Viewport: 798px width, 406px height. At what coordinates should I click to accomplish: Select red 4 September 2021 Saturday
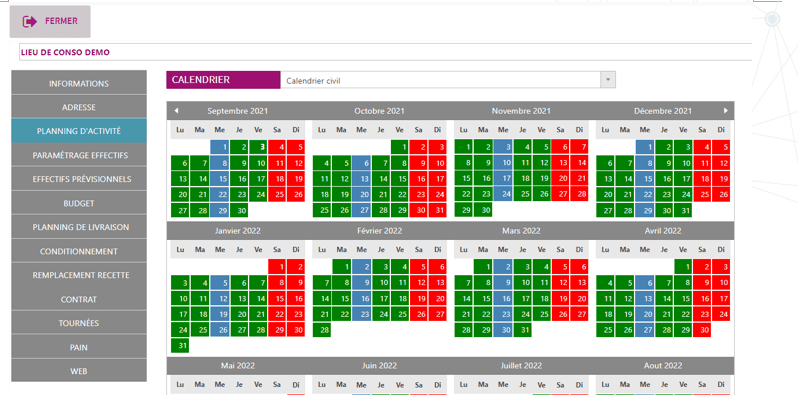click(277, 148)
